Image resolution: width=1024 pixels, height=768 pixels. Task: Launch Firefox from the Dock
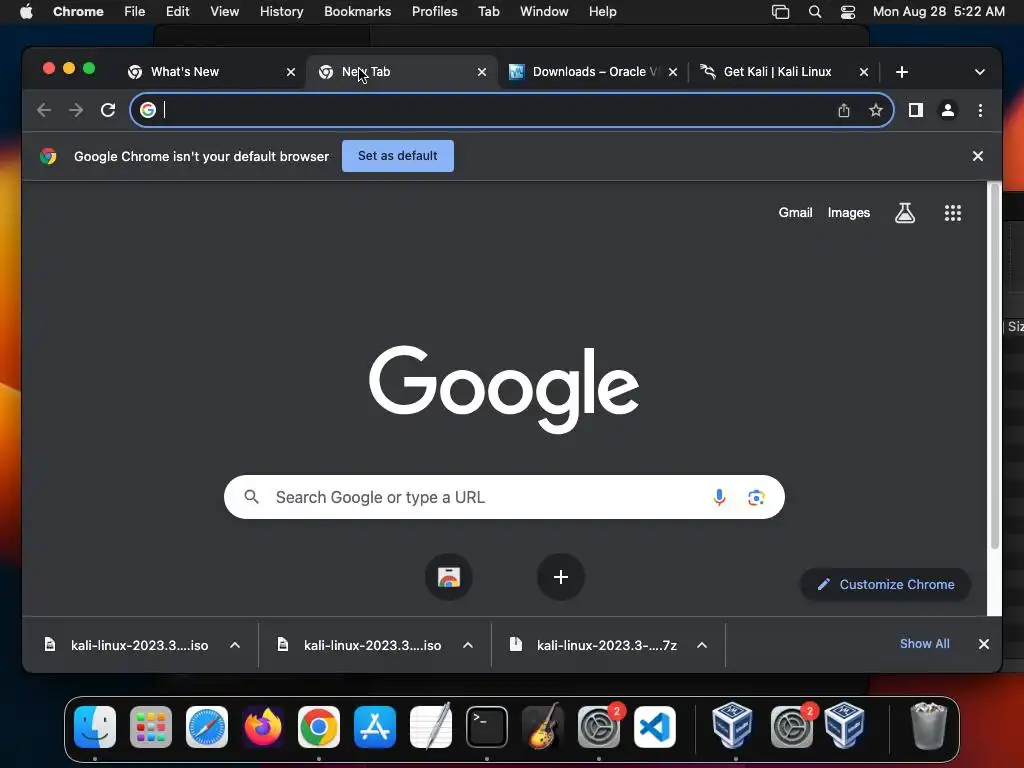tap(263, 727)
